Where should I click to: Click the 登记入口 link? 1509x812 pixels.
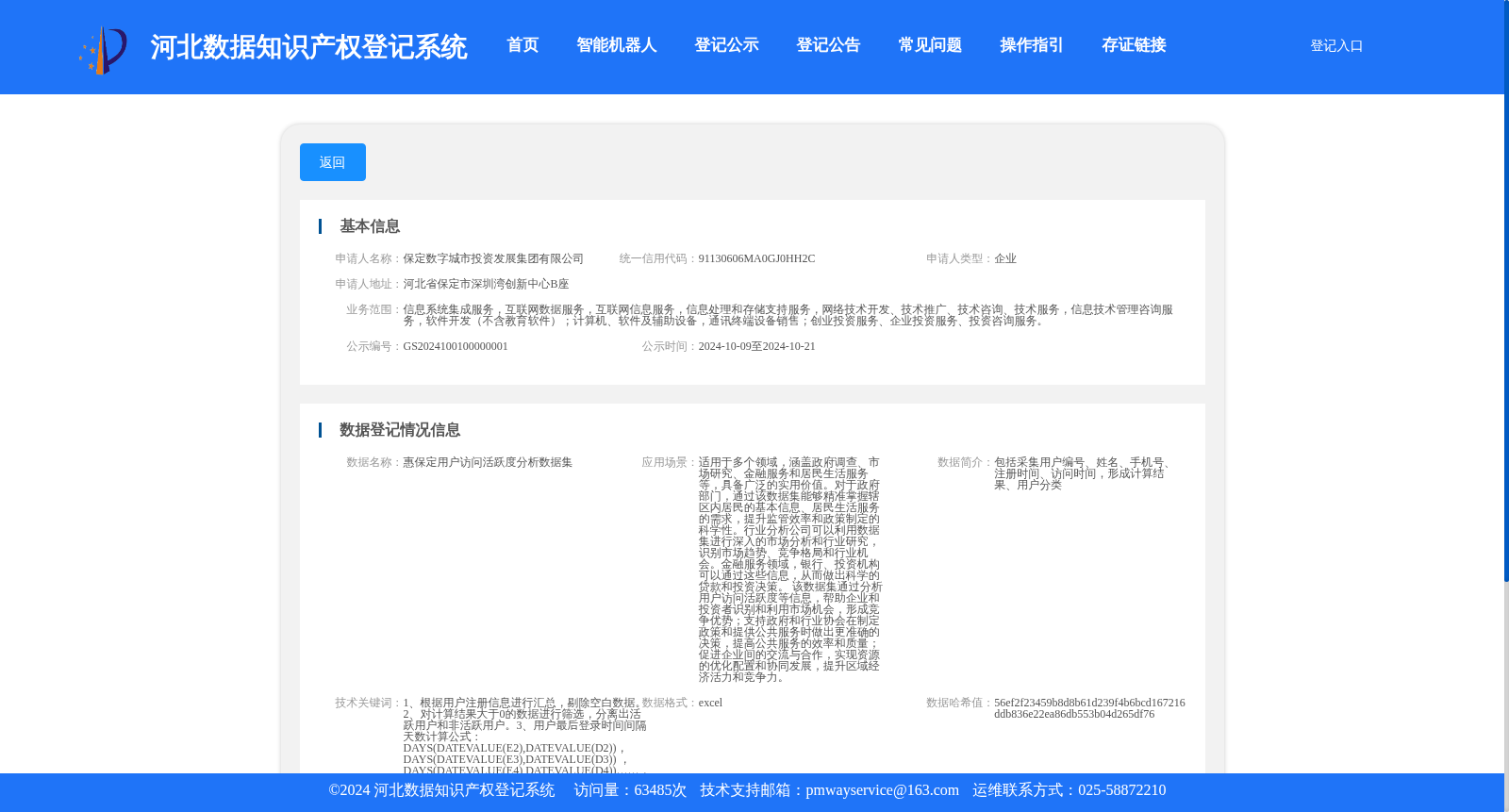[1336, 45]
